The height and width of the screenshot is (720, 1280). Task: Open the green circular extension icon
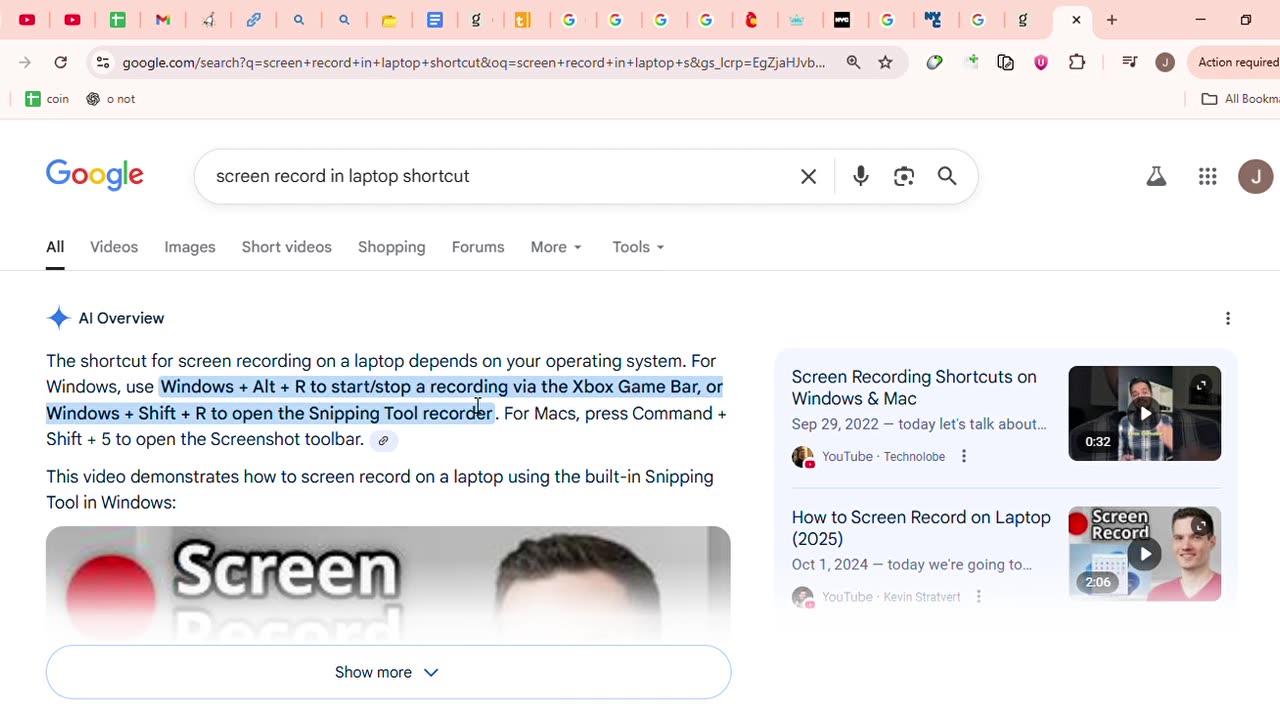(x=935, y=62)
